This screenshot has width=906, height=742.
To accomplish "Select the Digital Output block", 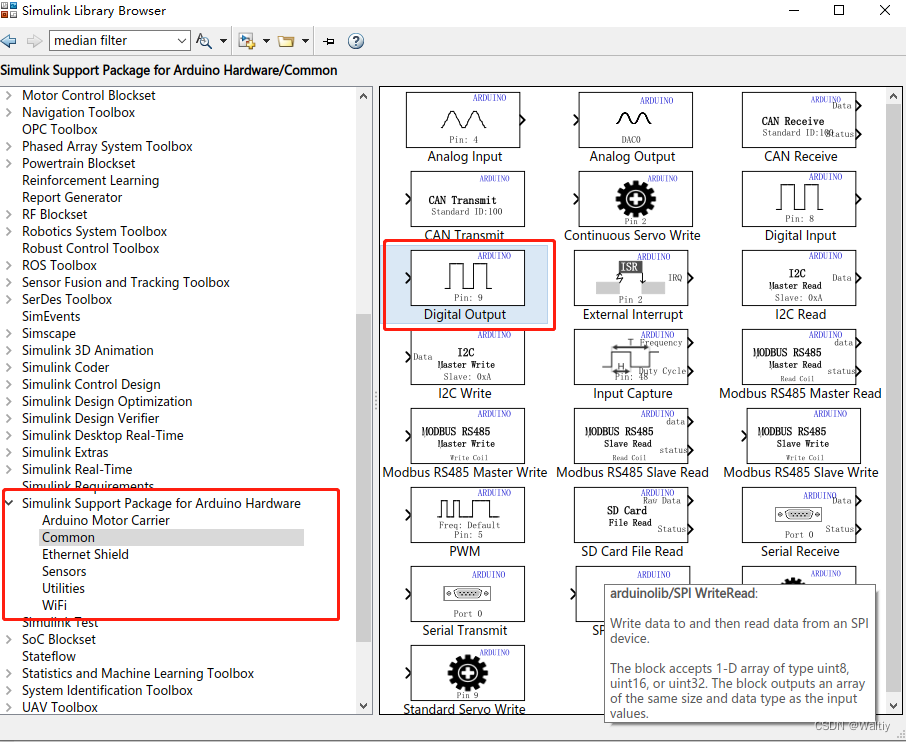I will coord(465,278).
